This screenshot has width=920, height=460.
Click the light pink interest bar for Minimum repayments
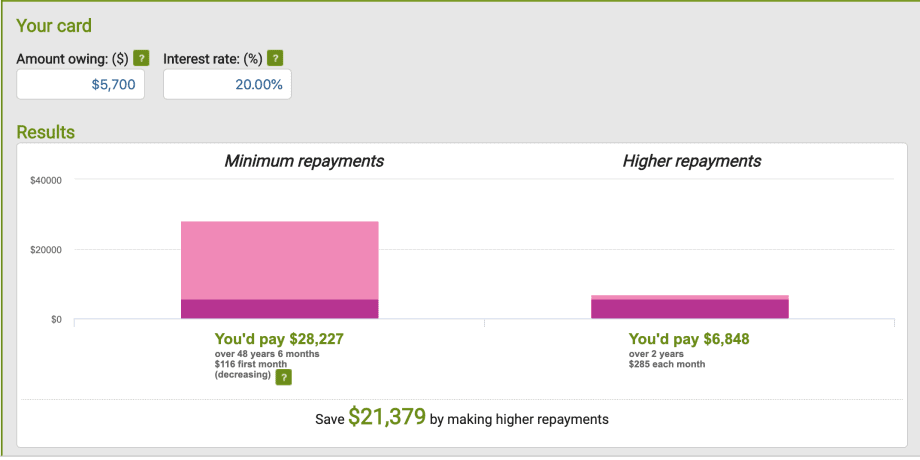279,259
